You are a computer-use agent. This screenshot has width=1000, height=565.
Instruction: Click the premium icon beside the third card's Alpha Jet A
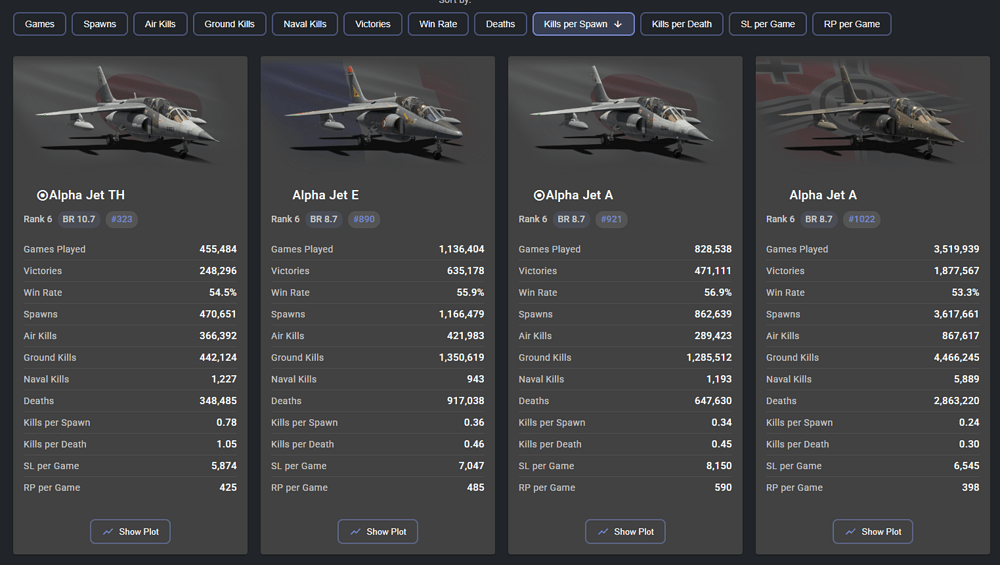[539, 196]
